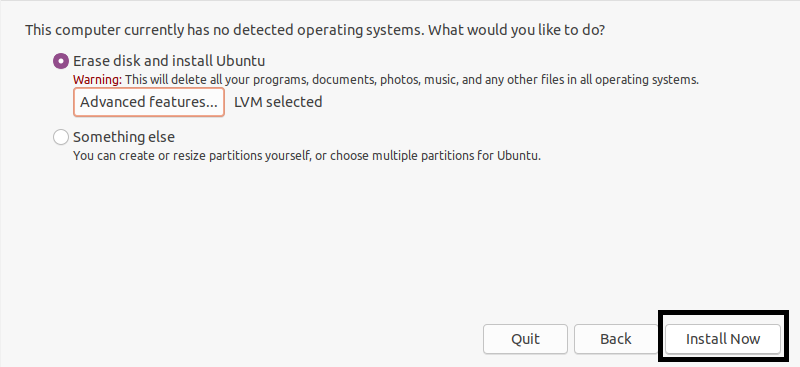
Task: Click the button between Quit and Install Now
Action: tap(616, 339)
